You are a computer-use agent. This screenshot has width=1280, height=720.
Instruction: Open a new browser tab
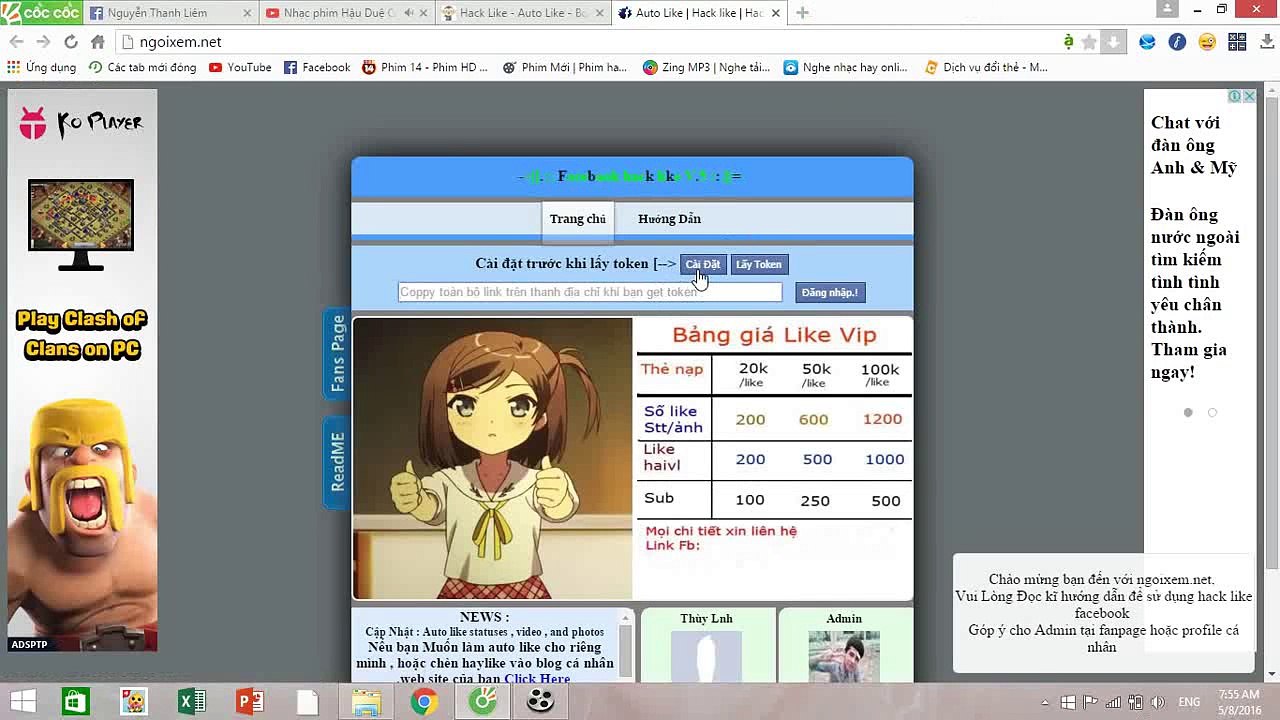click(x=802, y=13)
